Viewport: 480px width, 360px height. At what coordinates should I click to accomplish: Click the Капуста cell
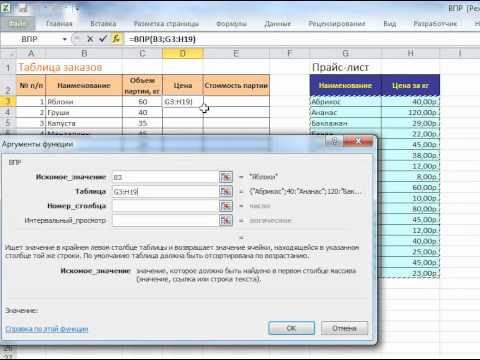point(84,123)
